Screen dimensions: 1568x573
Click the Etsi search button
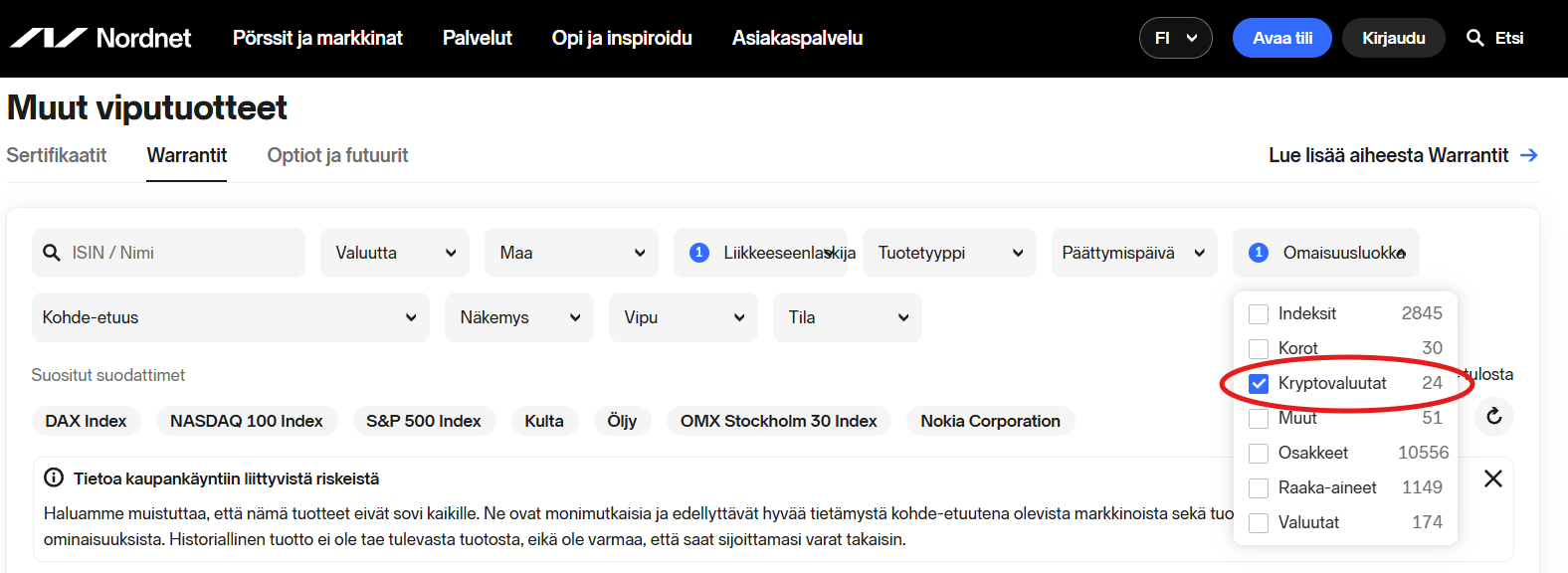click(1495, 38)
